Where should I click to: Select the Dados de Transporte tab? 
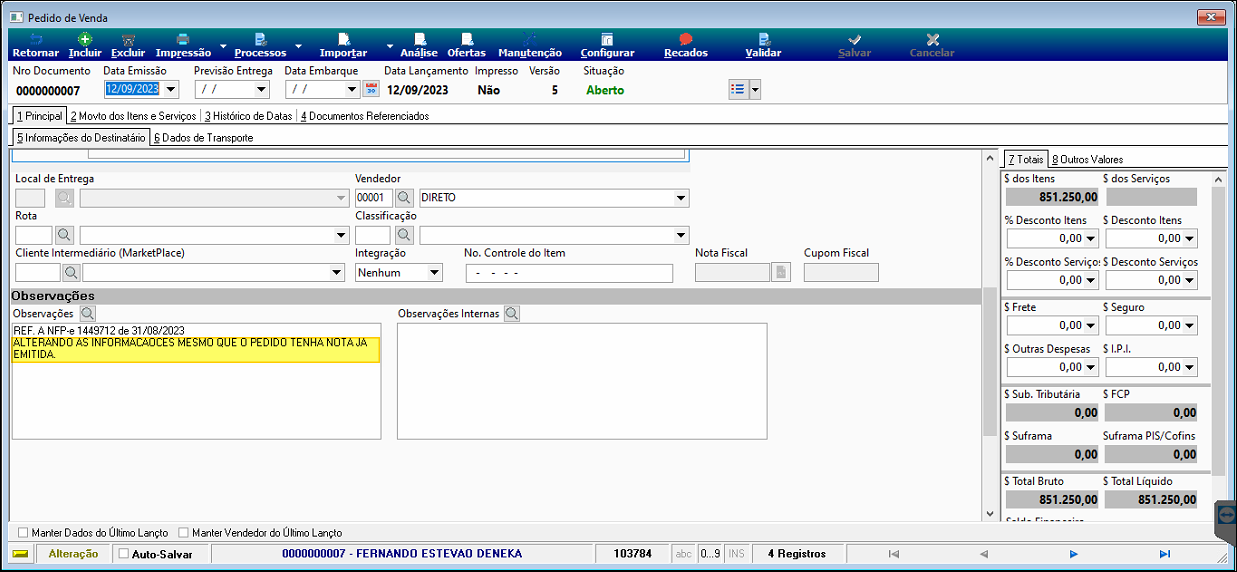point(204,138)
